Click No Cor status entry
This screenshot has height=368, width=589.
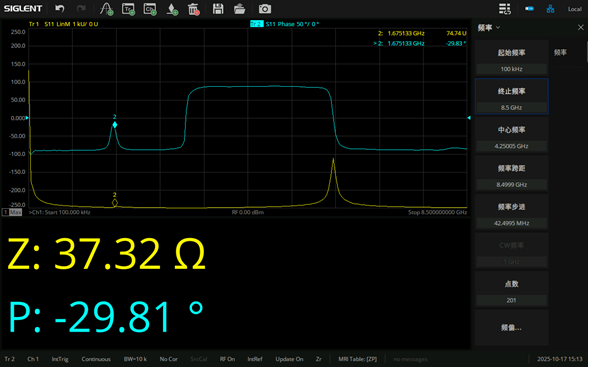coord(169,359)
